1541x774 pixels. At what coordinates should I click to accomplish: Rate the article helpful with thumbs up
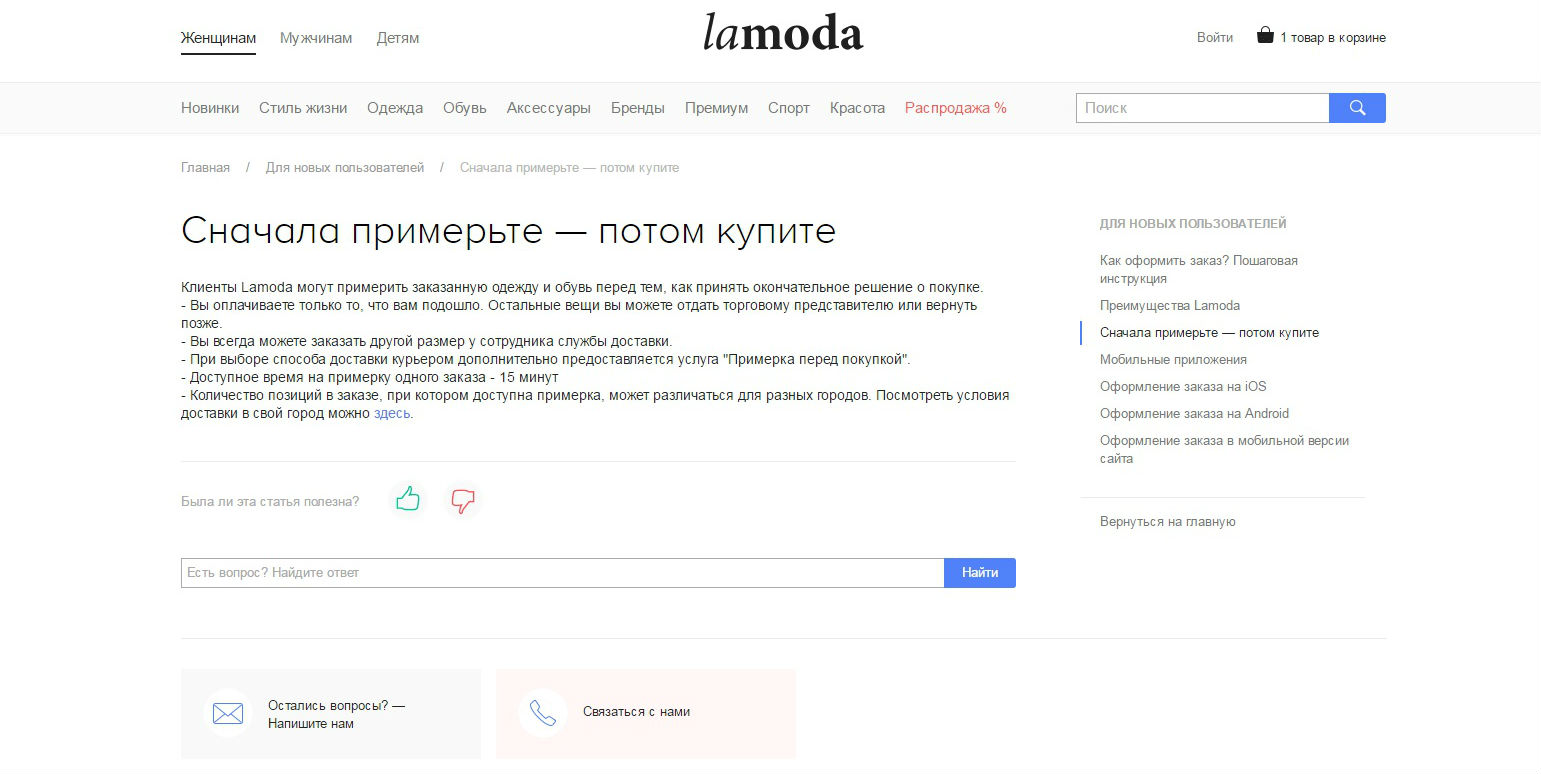pyautogui.click(x=407, y=500)
